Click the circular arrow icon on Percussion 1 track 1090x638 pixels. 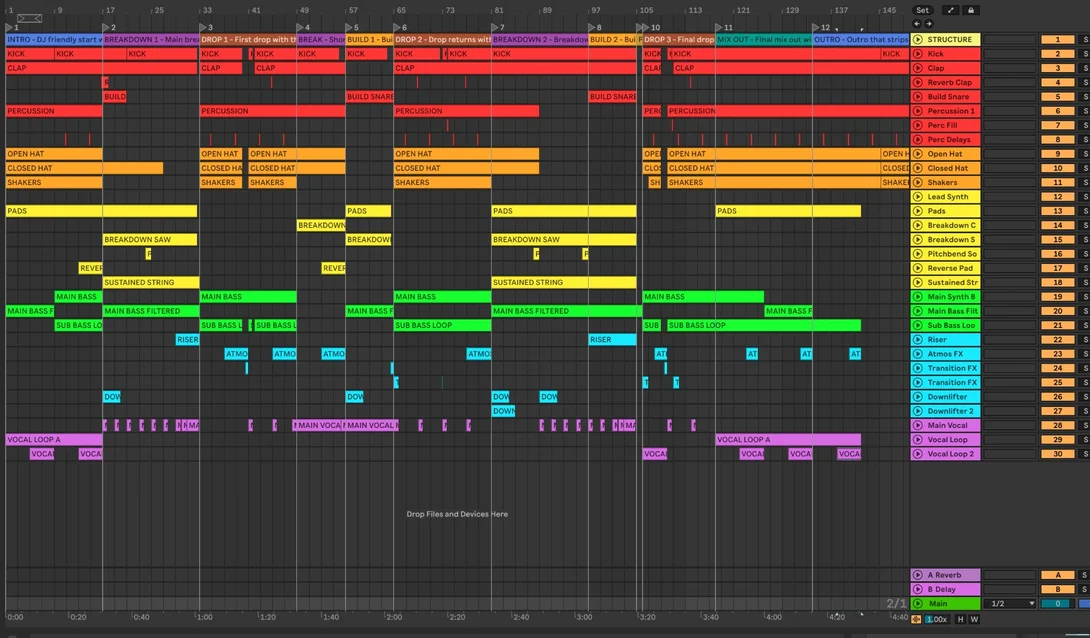point(918,111)
